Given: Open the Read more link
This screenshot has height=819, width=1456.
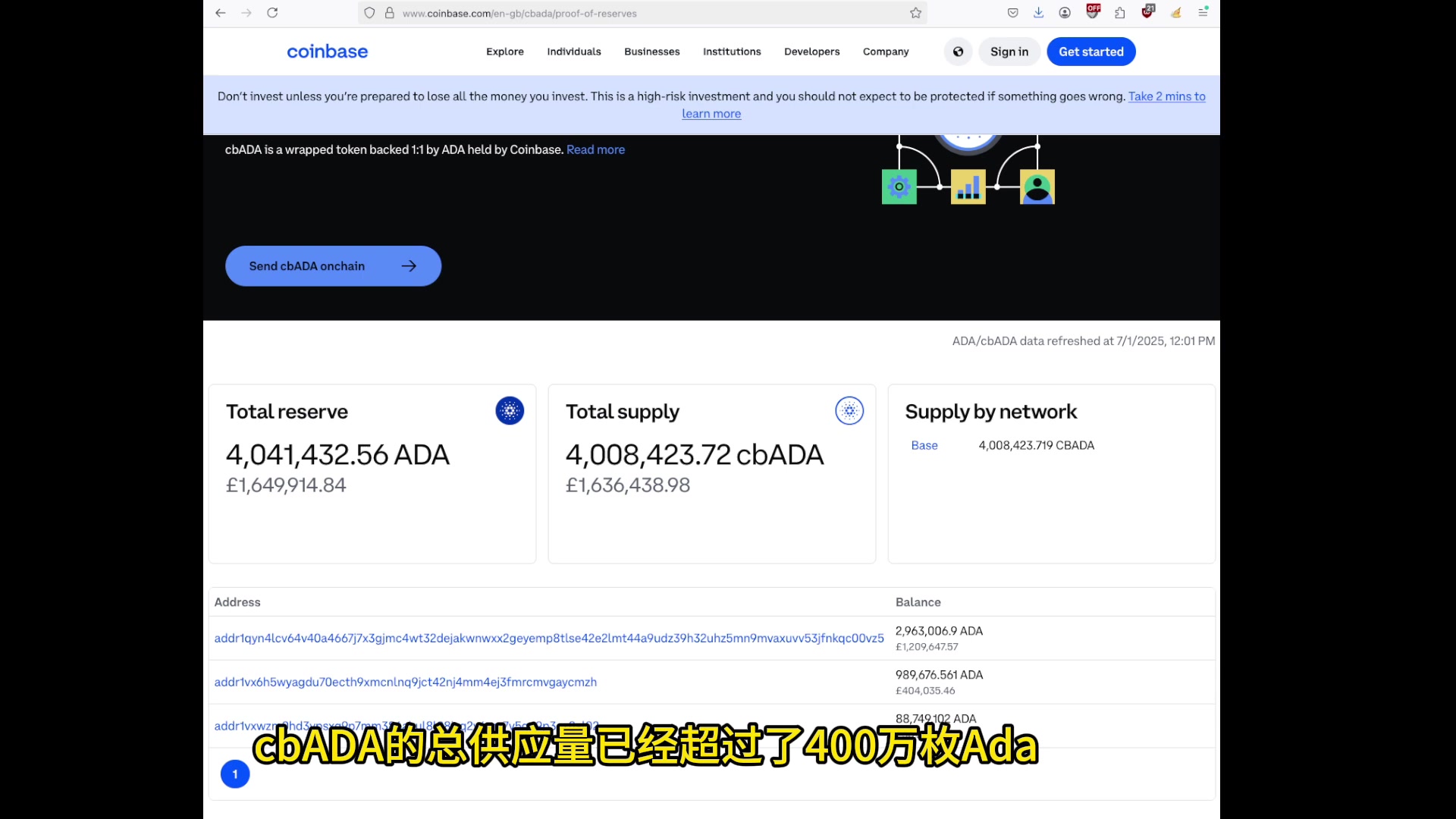Looking at the screenshot, I should [x=595, y=149].
